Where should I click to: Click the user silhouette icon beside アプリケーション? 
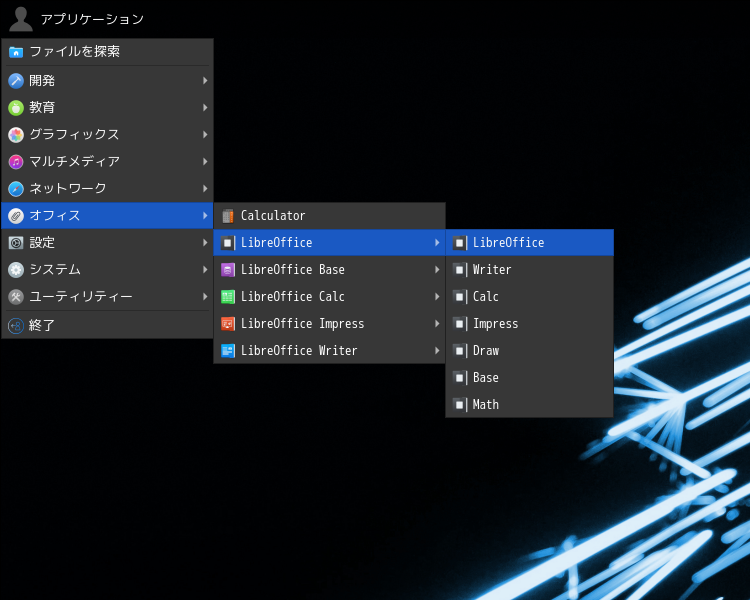(x=21, y=19)
